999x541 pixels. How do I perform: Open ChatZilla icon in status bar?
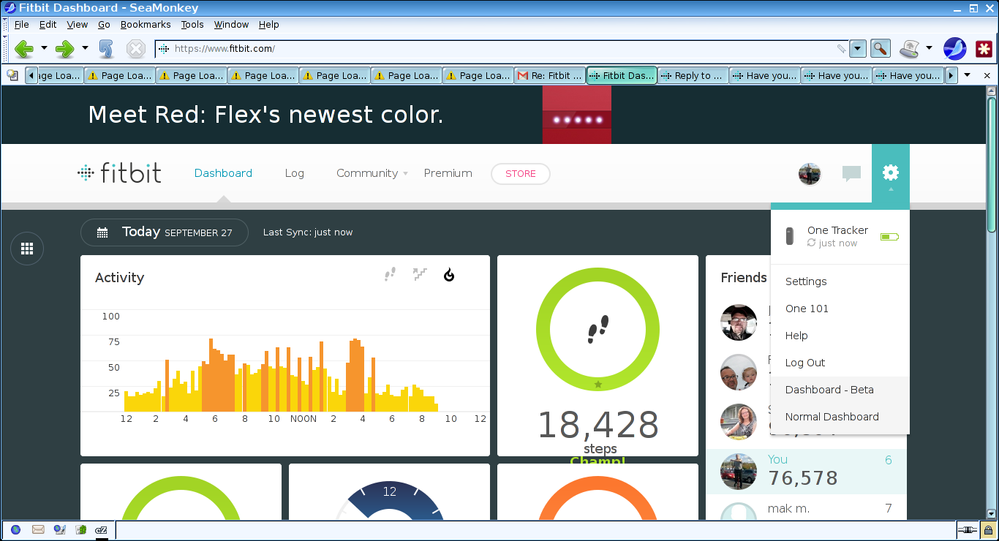tap(101, 530)
